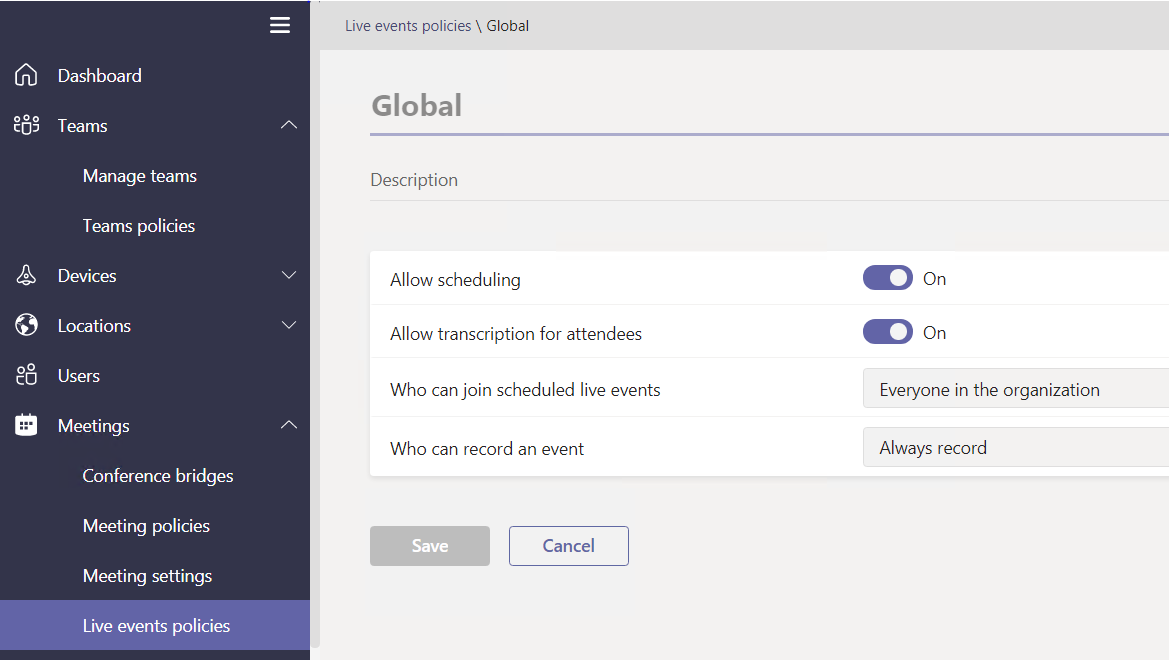The image size is (1169, 660).
Task: Expand the Locations section chevron
Action: tap(289, 325)
